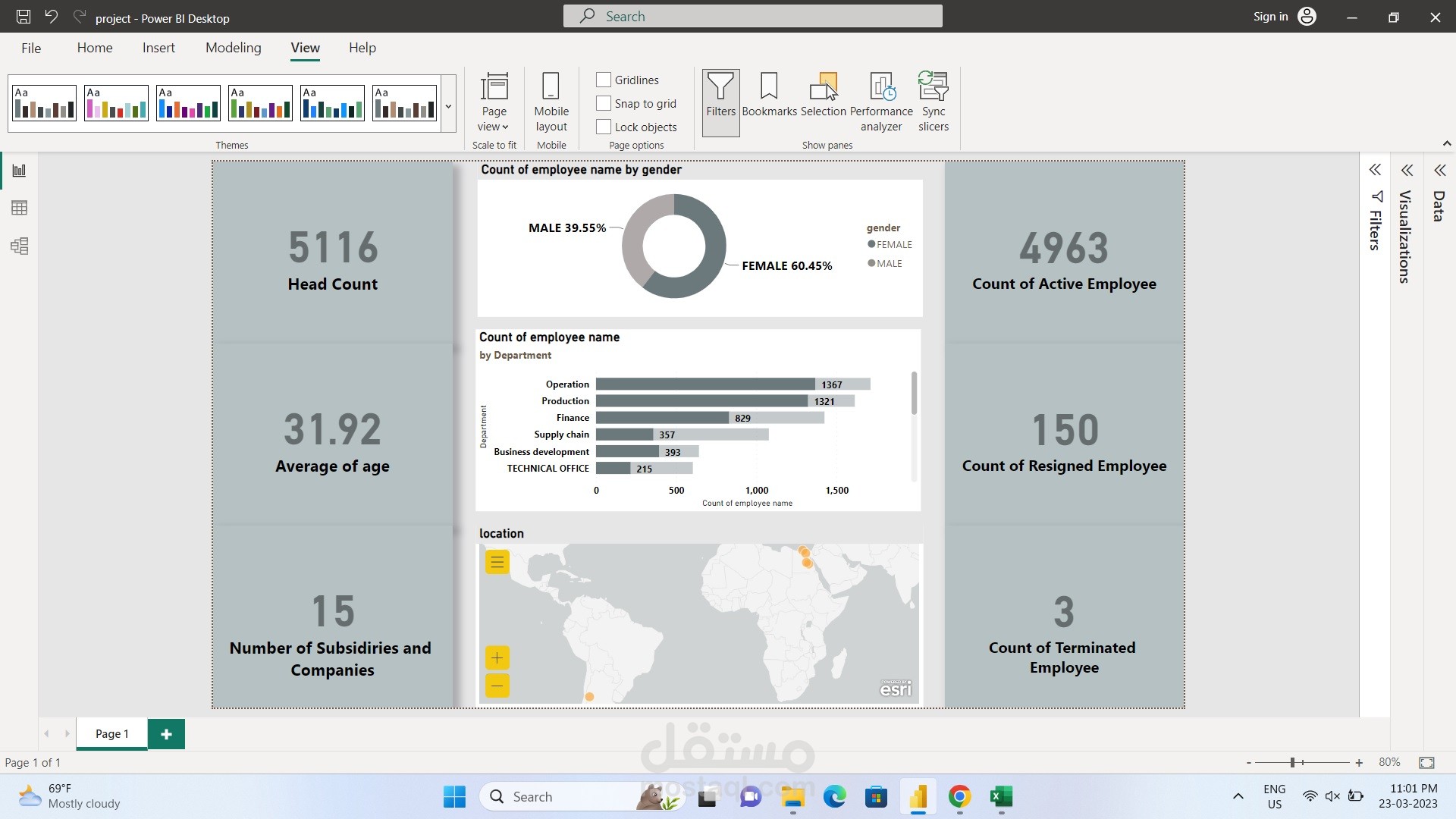Click the zoom slider in status bar
Viewport: 1456px width, 819px height.
click(x=1293, y=762)
